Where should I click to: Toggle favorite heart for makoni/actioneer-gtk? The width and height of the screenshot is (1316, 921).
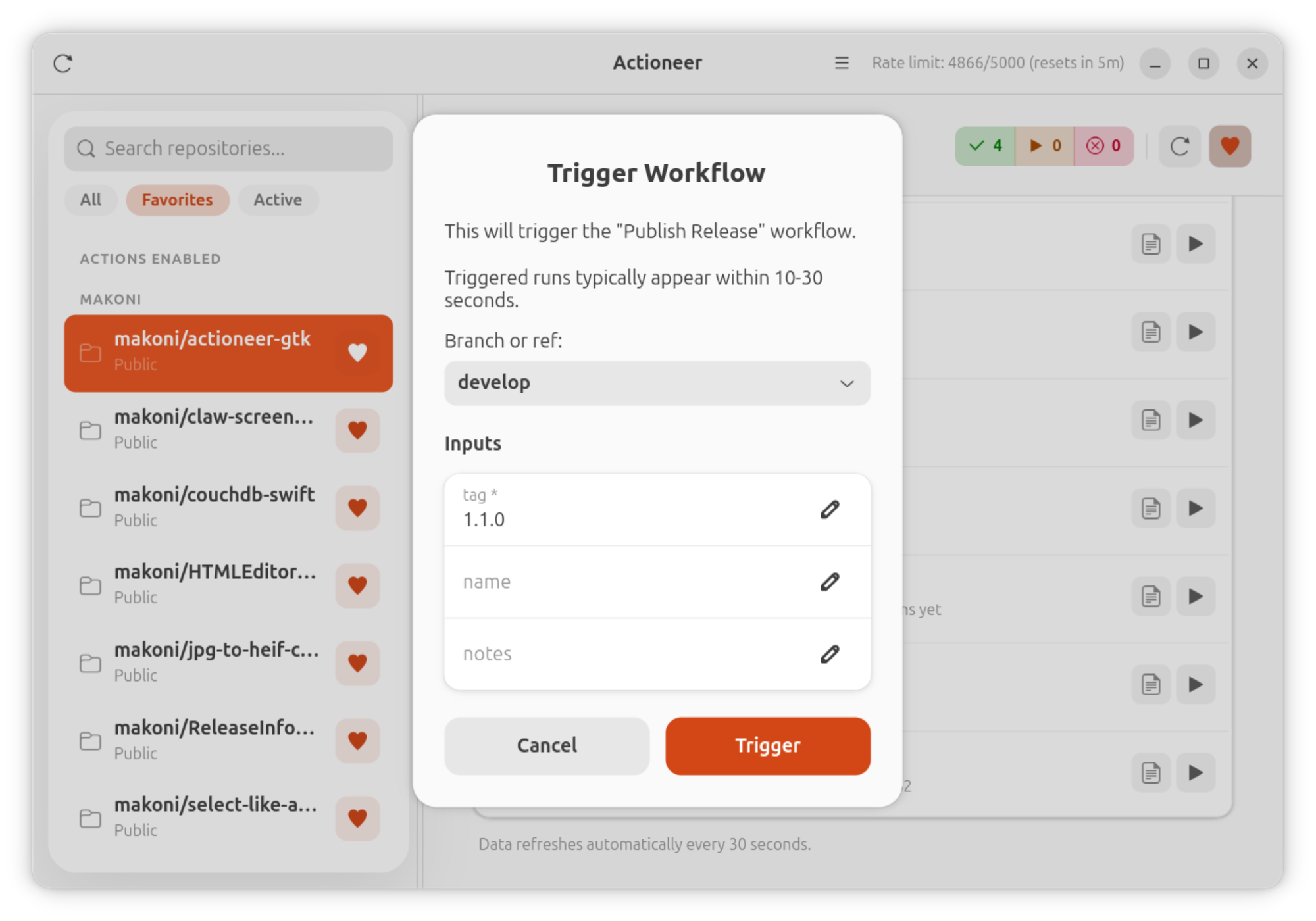[x=357, y=353]
